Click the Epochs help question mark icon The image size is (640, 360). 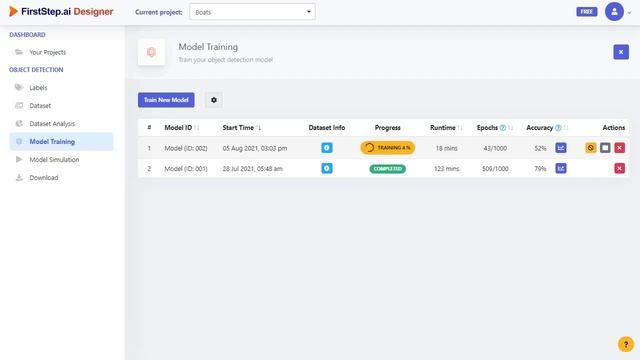click(x=503, y=128)
